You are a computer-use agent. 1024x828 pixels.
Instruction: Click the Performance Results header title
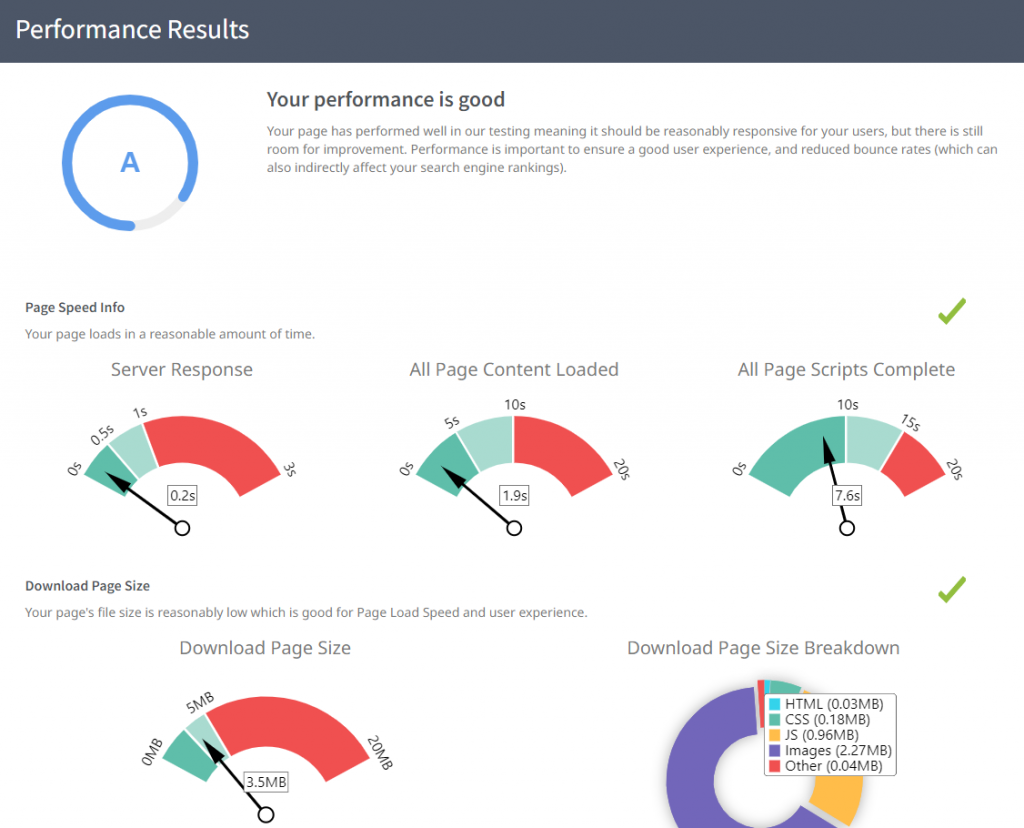click(132, 30)
